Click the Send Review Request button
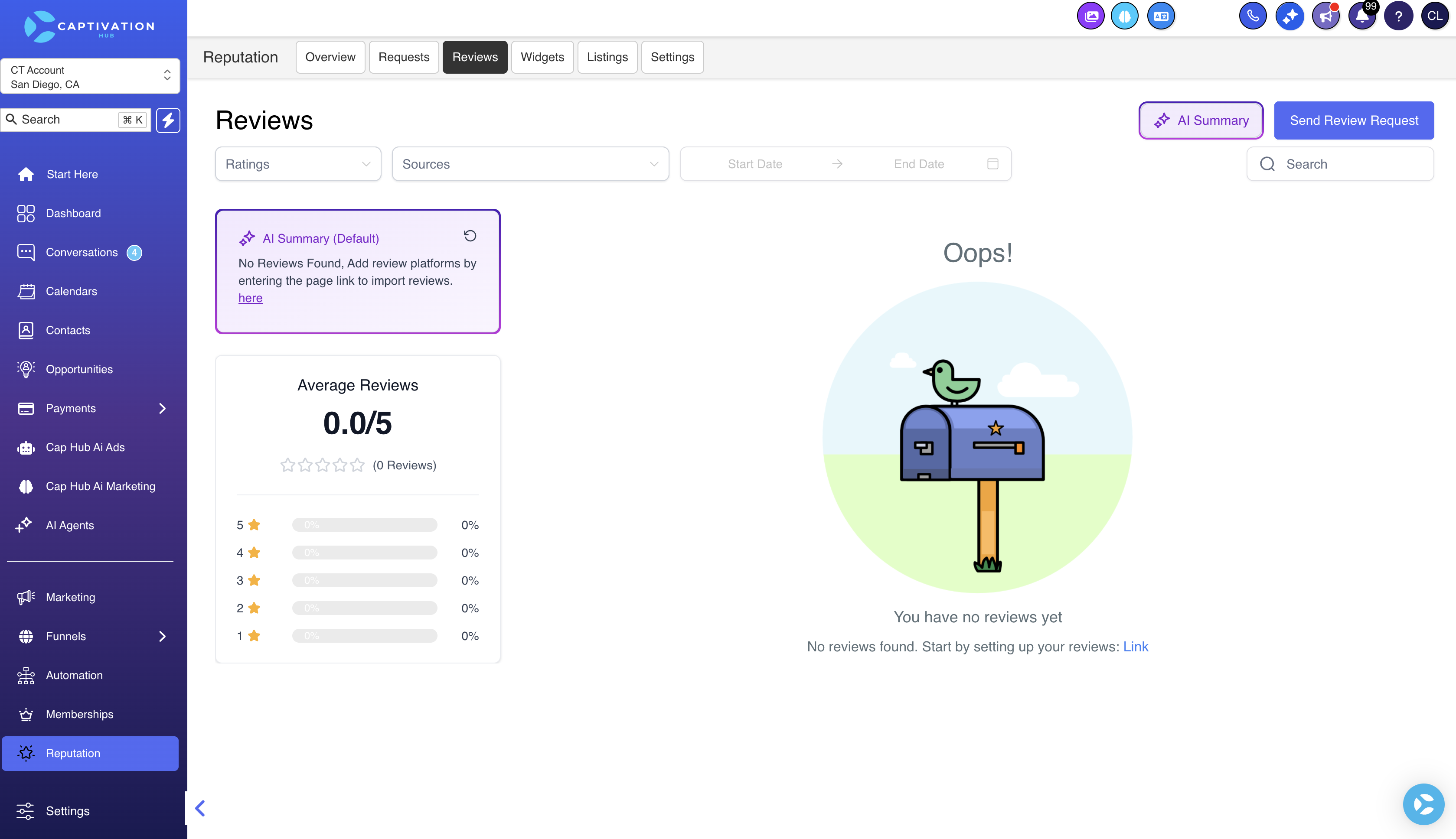The image size is (1456, 839). tap(1353, 120)
